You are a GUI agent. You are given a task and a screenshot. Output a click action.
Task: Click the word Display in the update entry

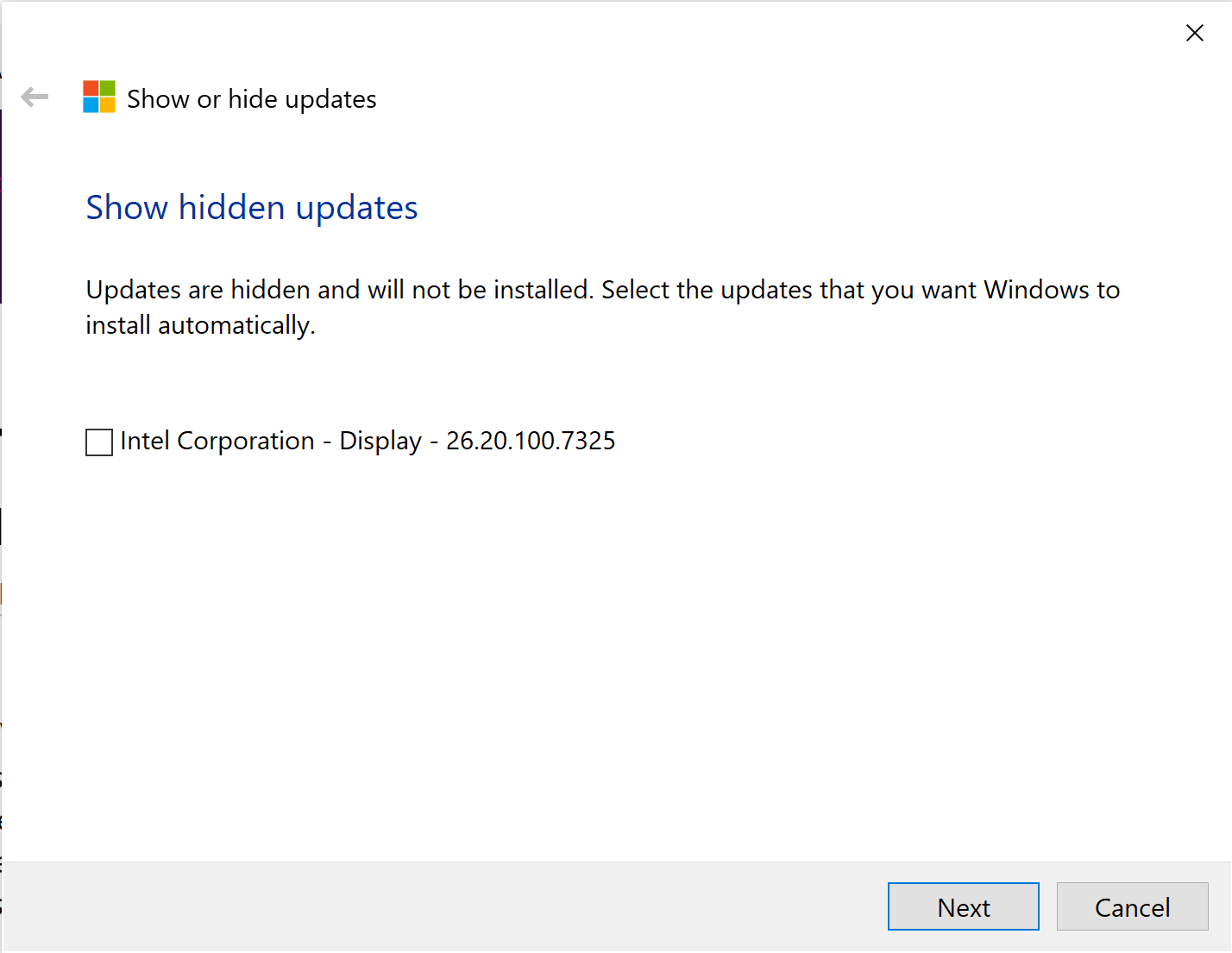380,442
